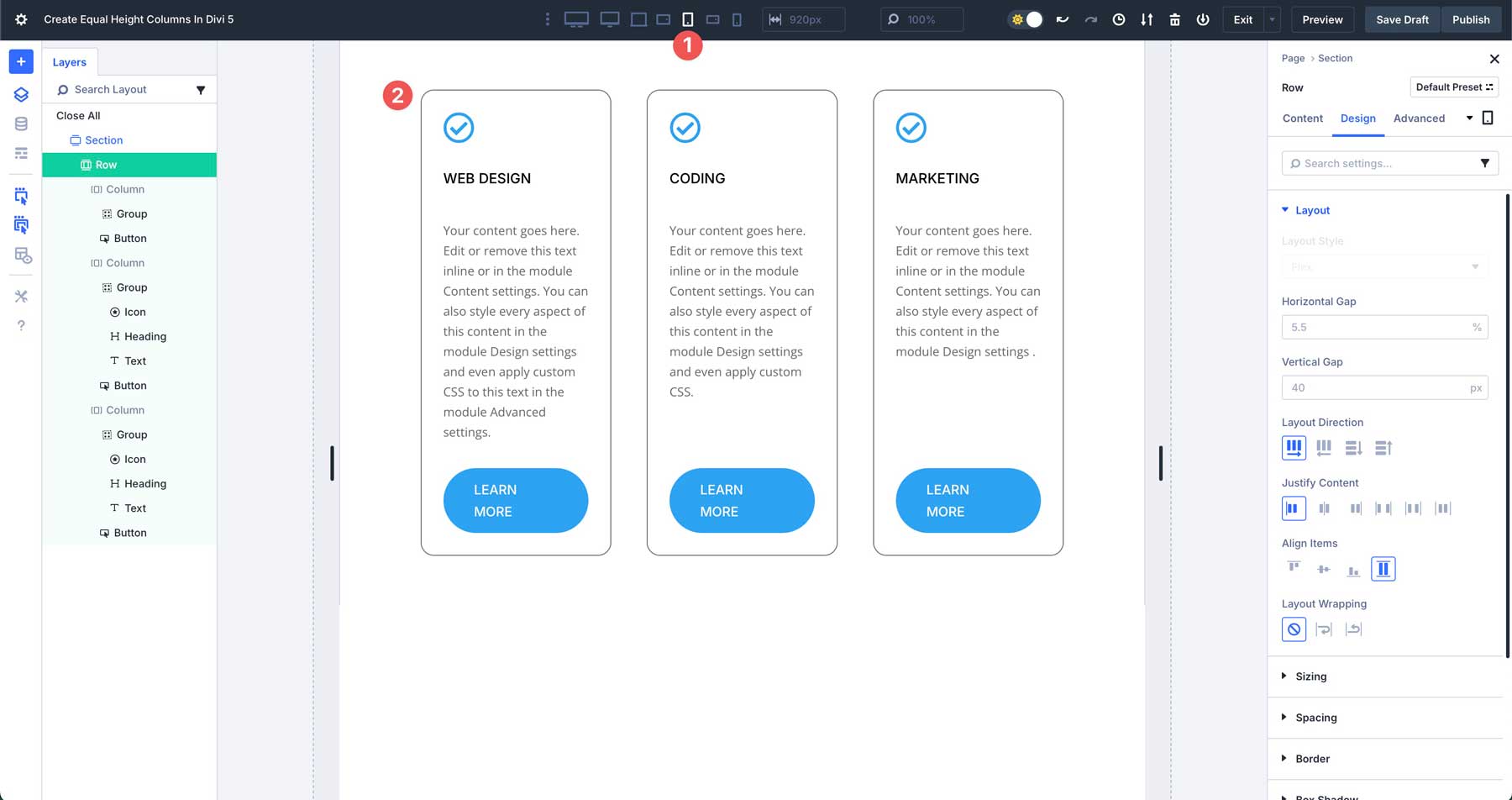This screenshot has height=800, width=1512.
Task: Click the Publish button
Action: 1471,19
